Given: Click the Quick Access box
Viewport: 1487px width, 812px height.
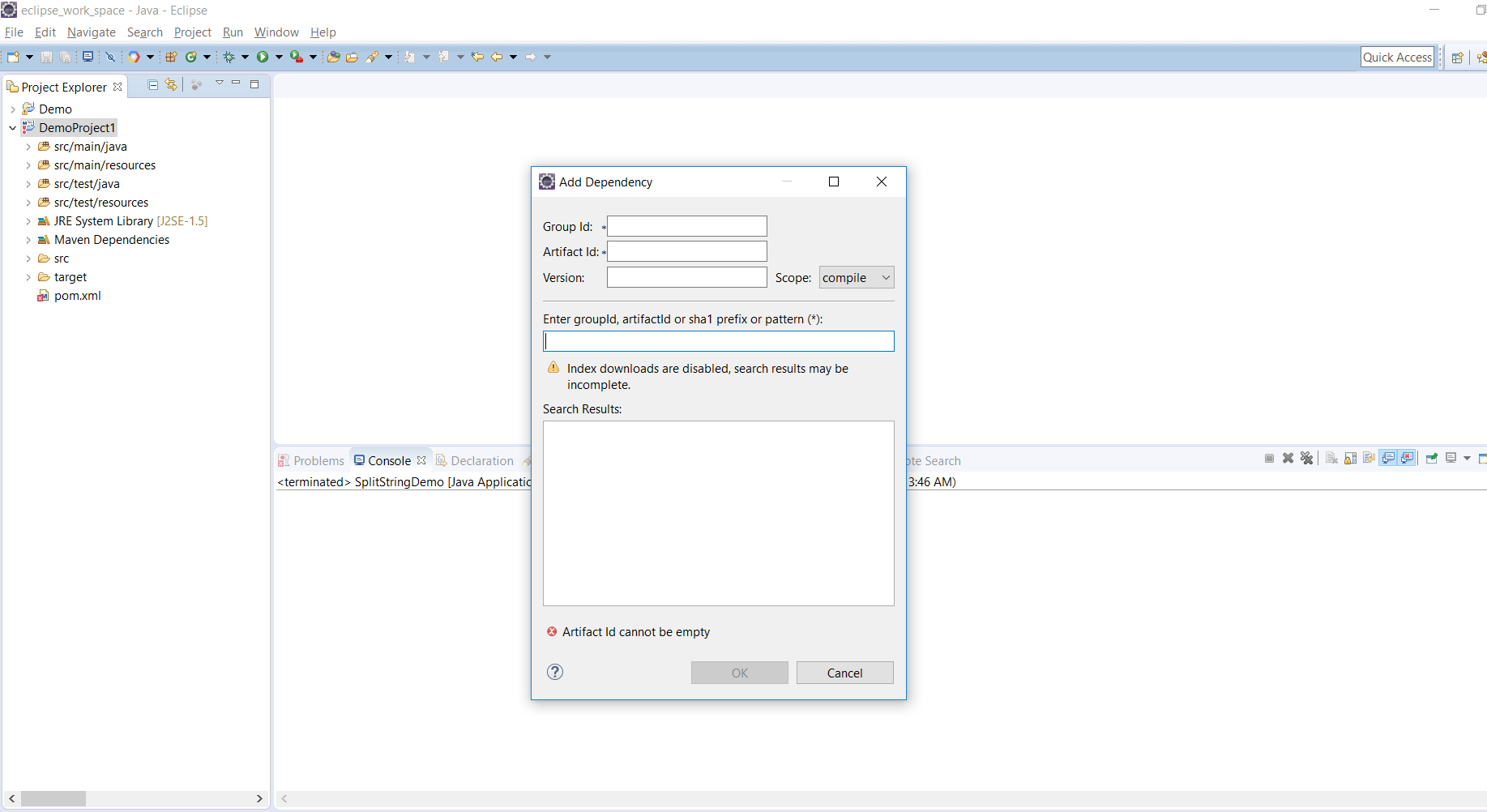Looking at the screenshot, I should pos(1396,58).
